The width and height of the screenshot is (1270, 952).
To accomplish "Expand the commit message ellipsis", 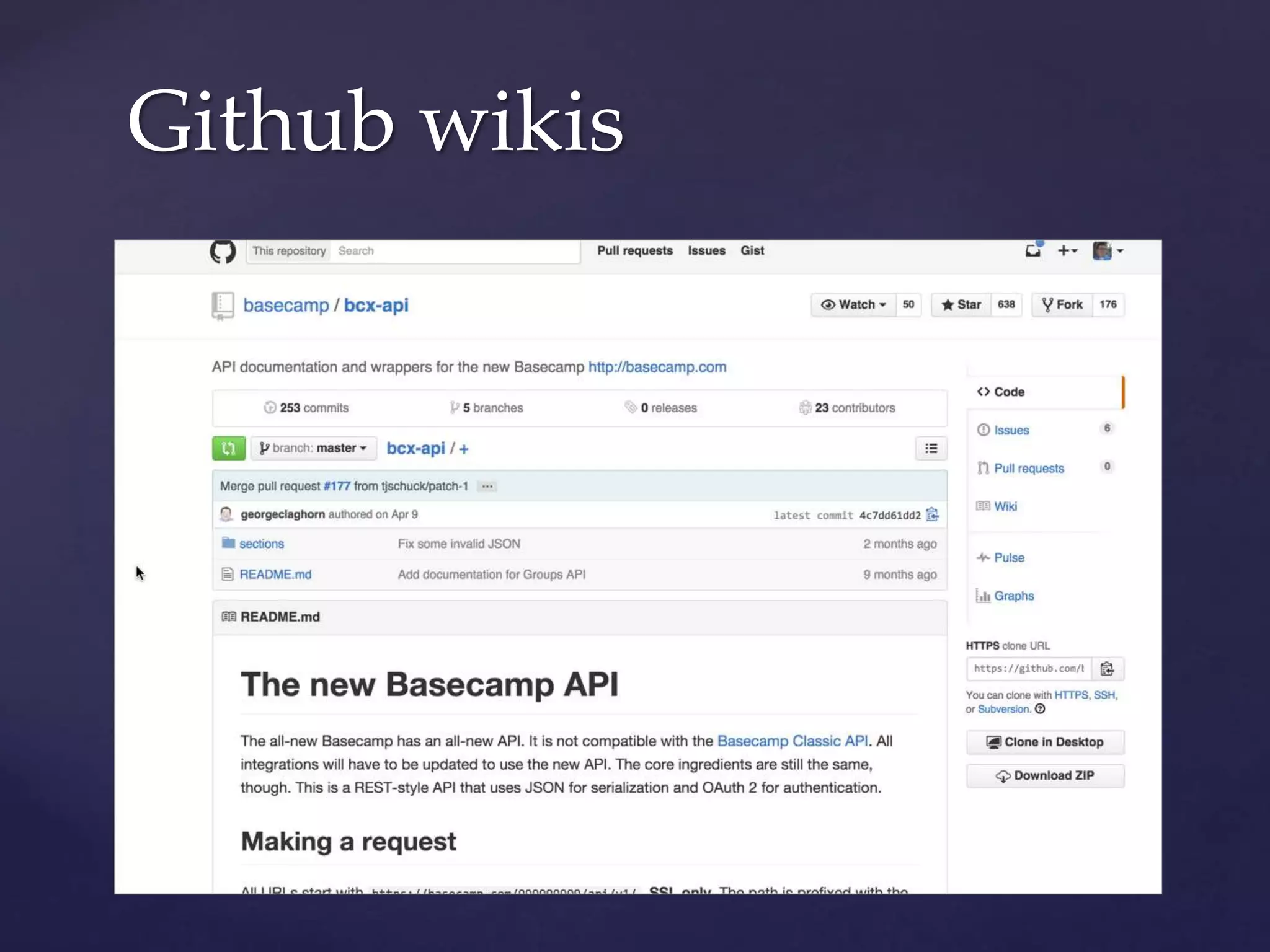I will (487, 487).
